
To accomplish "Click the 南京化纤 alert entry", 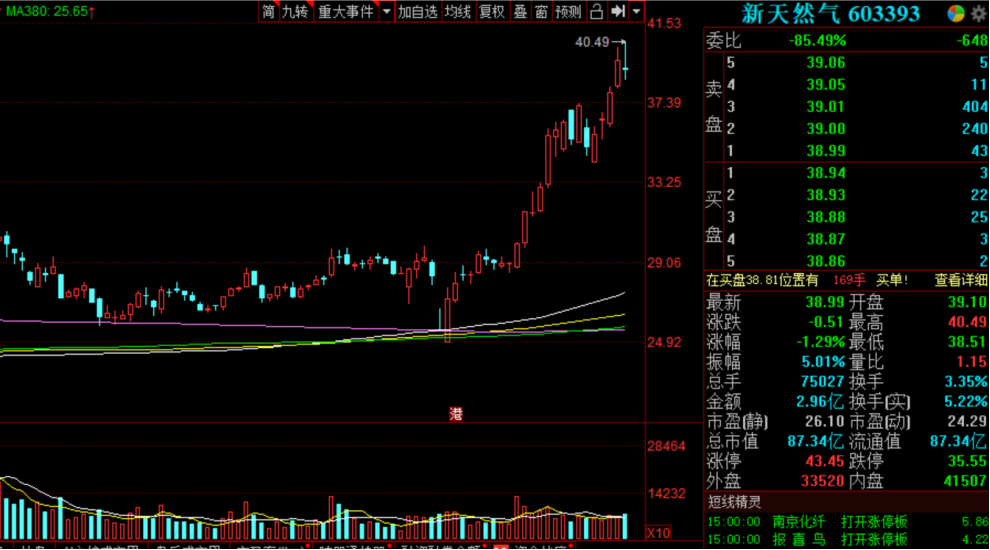I will click(x=798, y=522).
